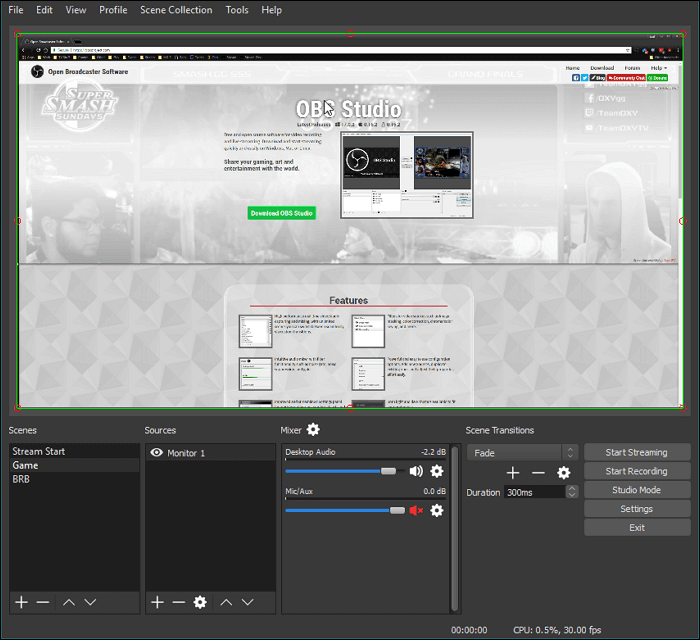
Task: Add a new scene transition with plus
Action: click(513, 473)
